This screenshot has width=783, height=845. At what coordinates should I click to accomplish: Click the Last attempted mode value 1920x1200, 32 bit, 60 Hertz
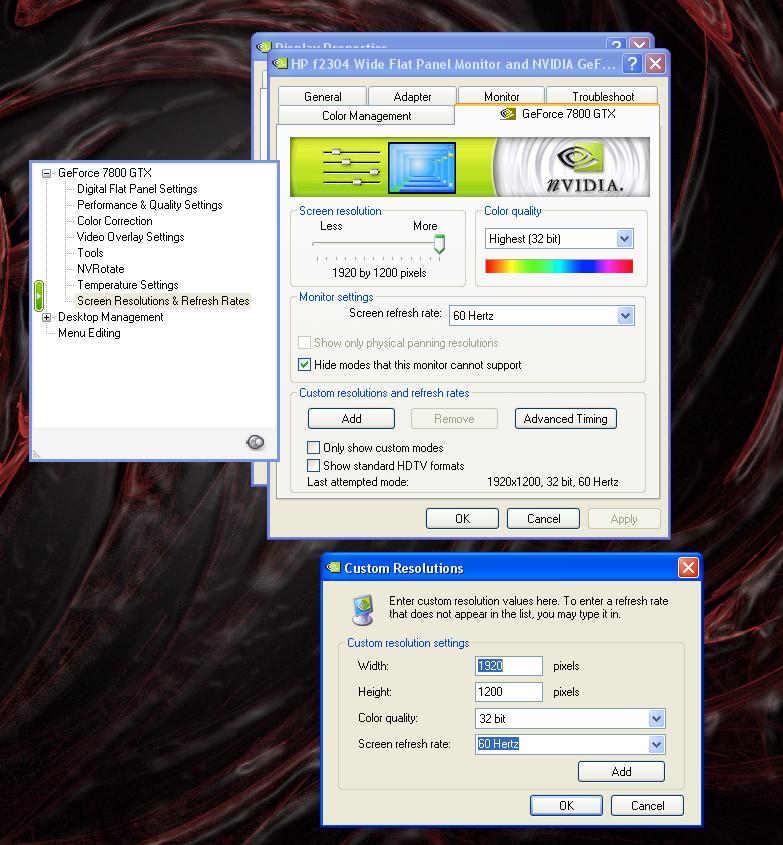[x=552, y=482]
